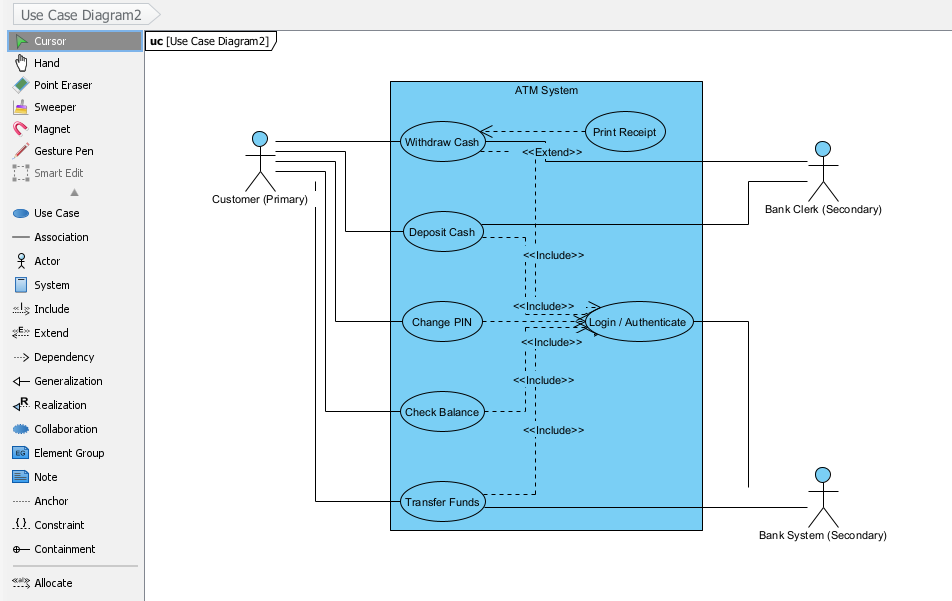Select the Transfer Funds use case
This screenshot has height=601, width=952.
click(442, 501)
